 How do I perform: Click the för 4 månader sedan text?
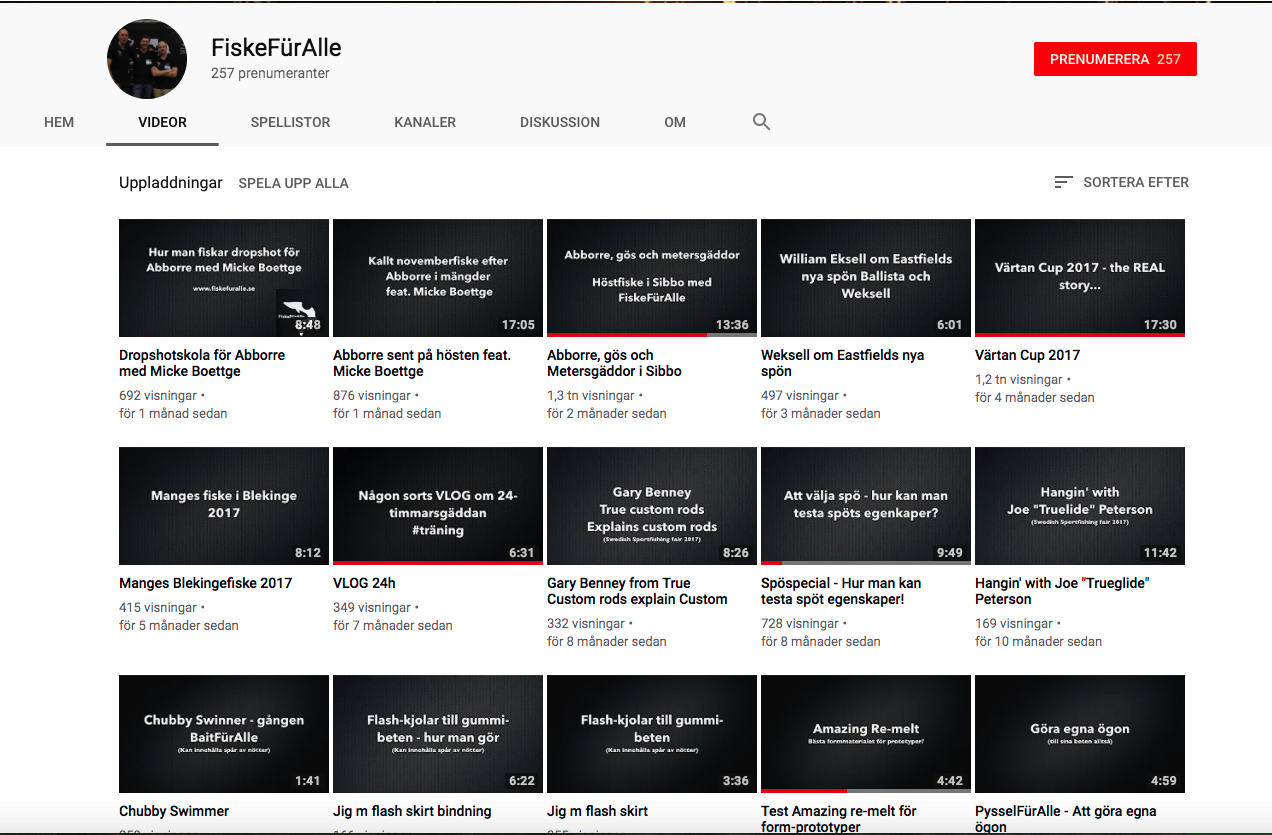(x=1034, y=397)
